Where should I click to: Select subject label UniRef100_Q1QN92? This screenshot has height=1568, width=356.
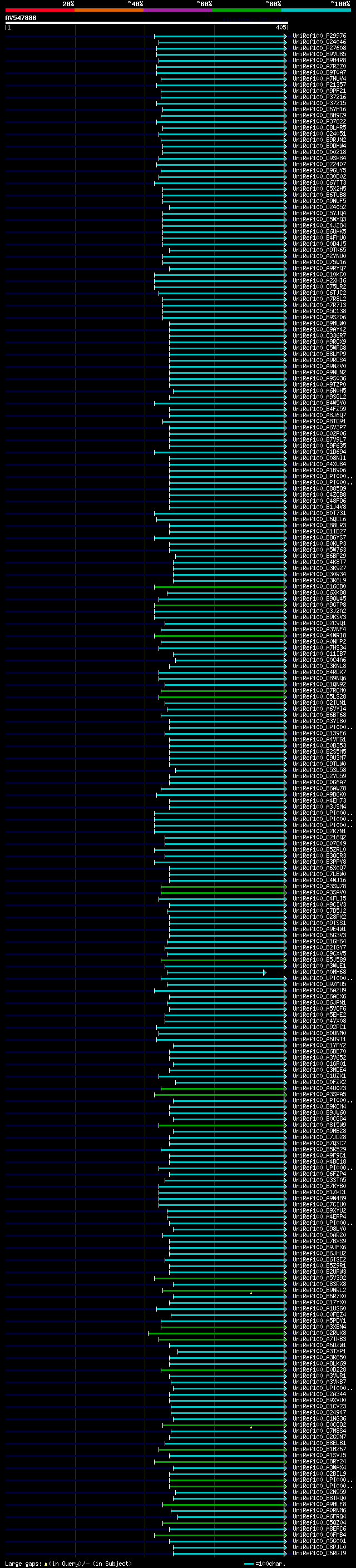coord(319,684)
